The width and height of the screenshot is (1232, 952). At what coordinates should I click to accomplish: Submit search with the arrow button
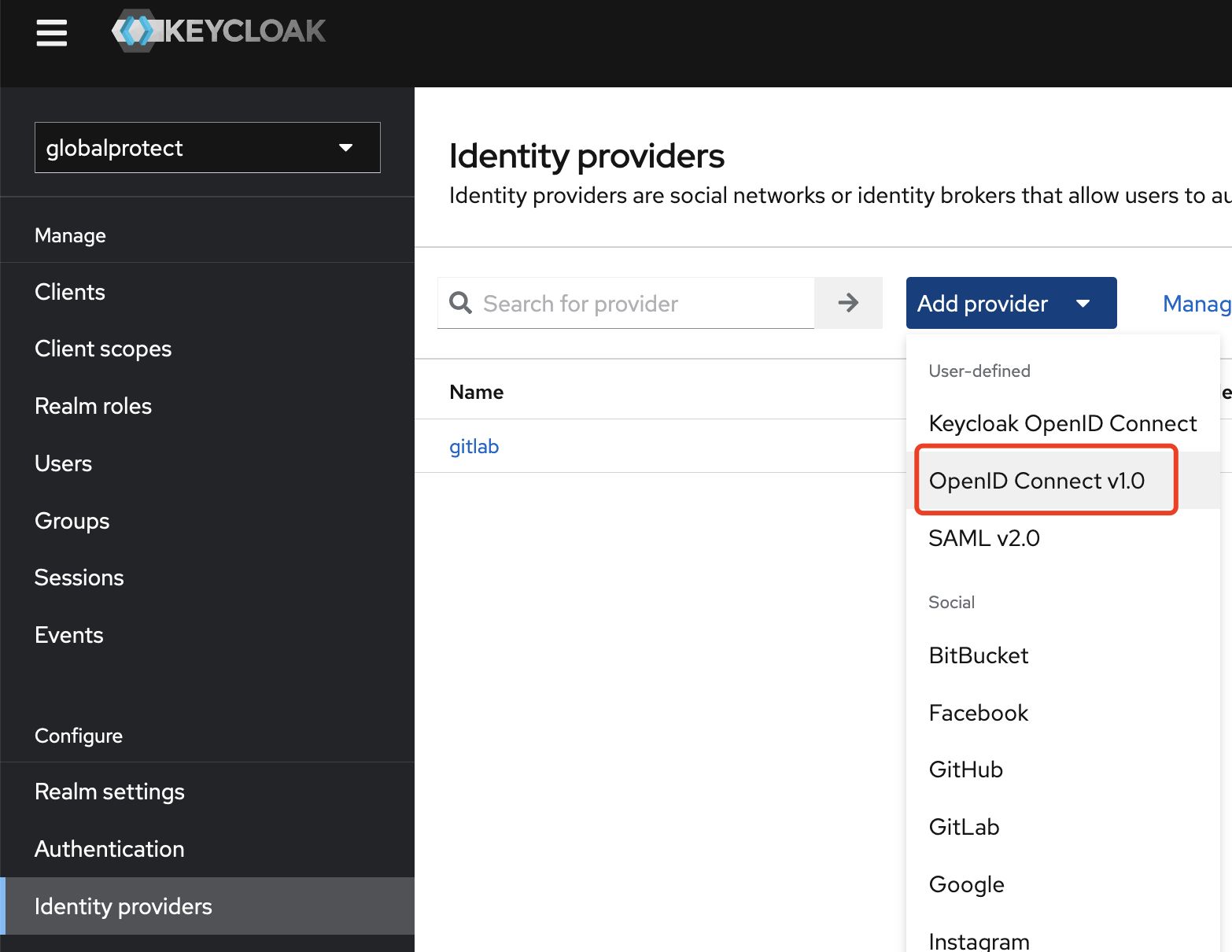(848, 303)
